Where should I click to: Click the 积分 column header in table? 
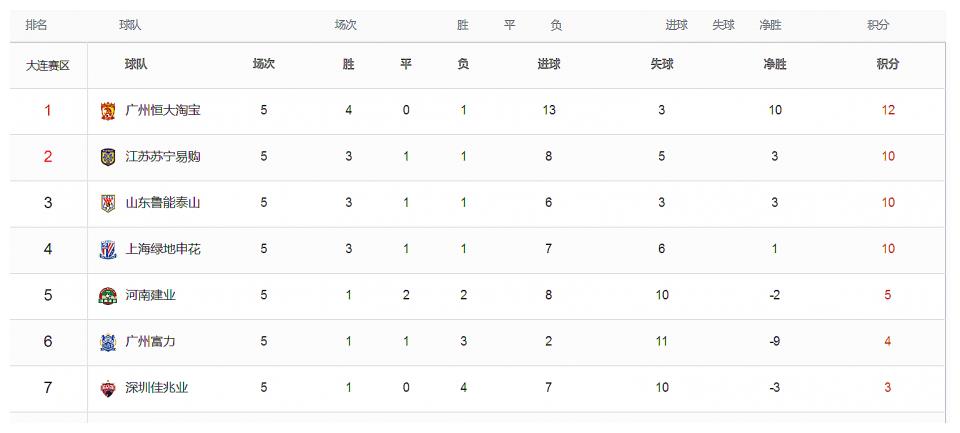888,64
